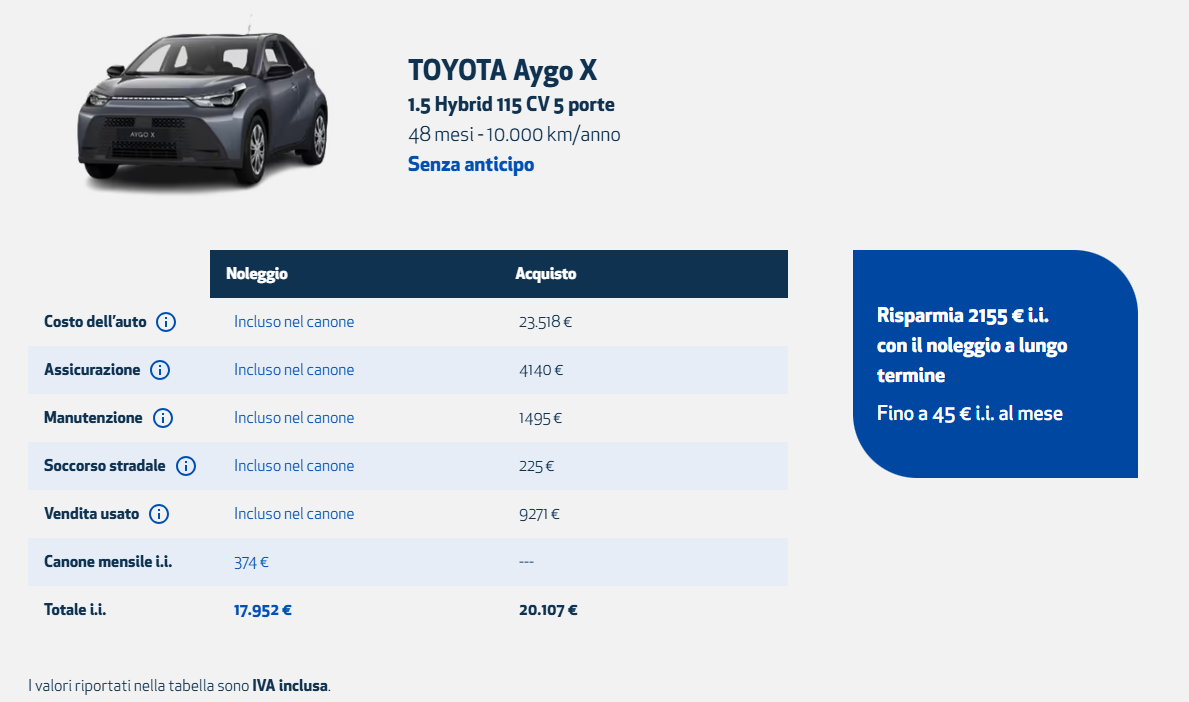Click the Canone mensile i.i. row label
Screen dimensions: 1189x702
tap(108, 562)
